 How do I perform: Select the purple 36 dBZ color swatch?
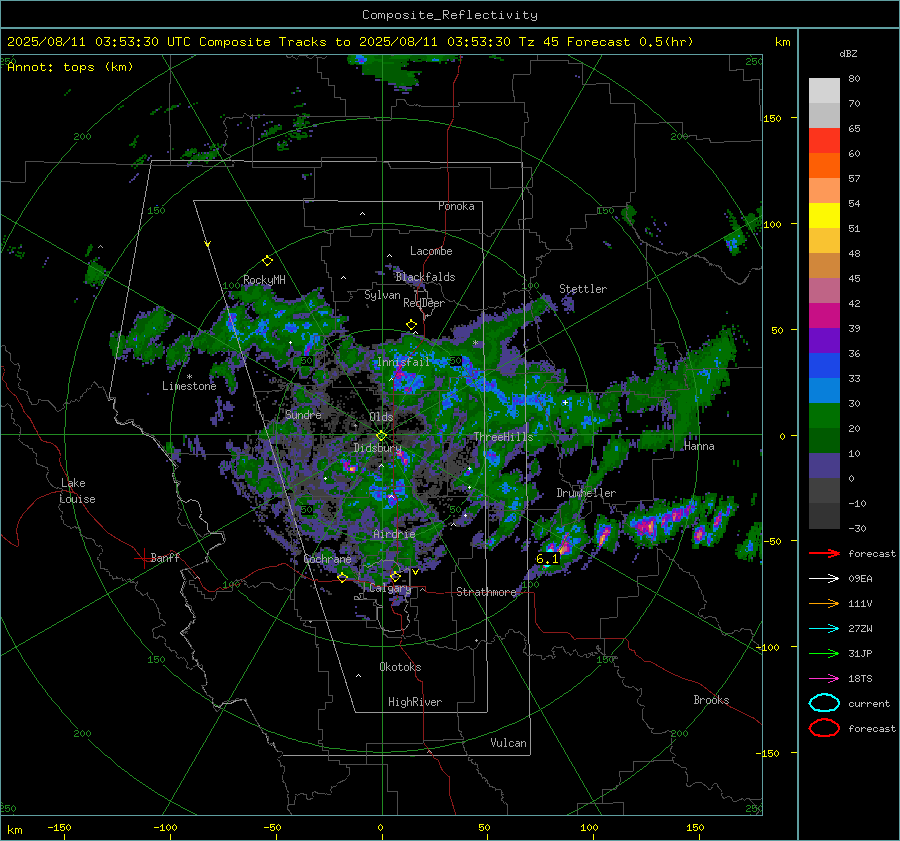[824, 341]
